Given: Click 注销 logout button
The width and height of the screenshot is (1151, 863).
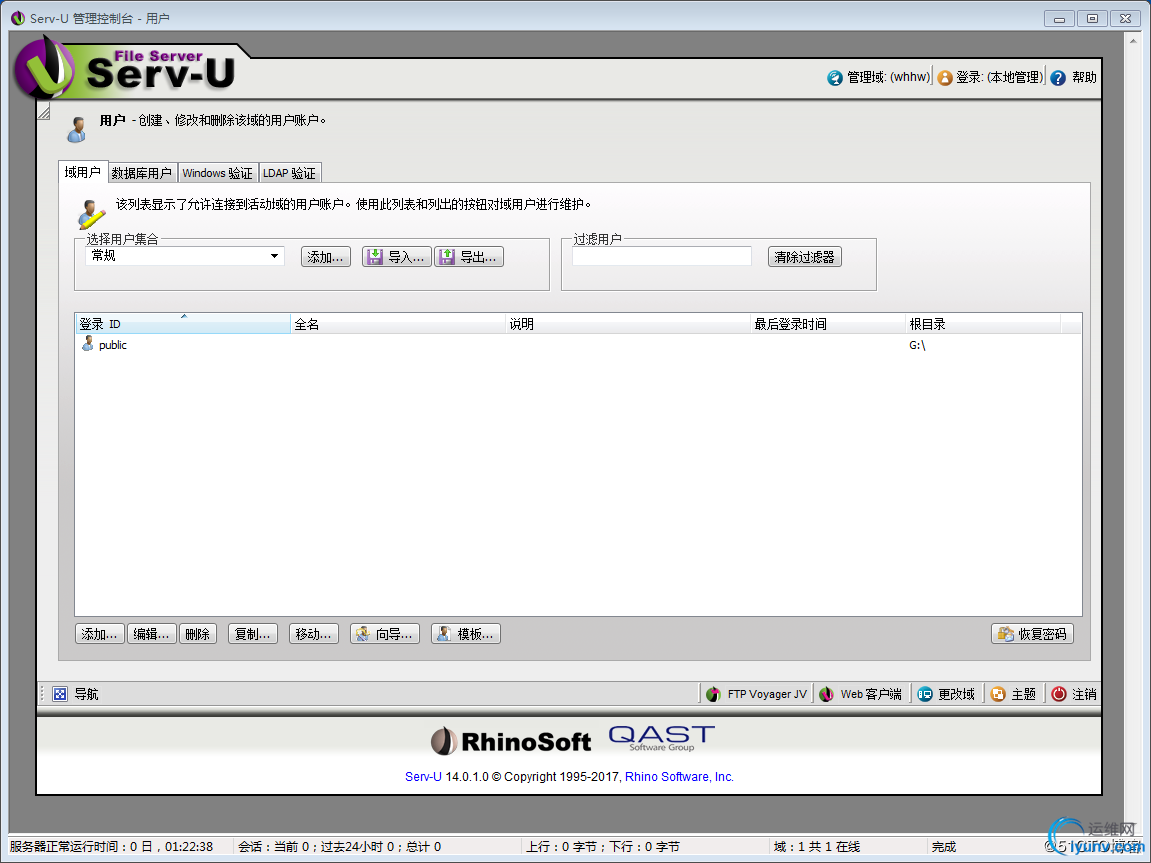Looking at the screenshot, I should (x=1073, y=694).
